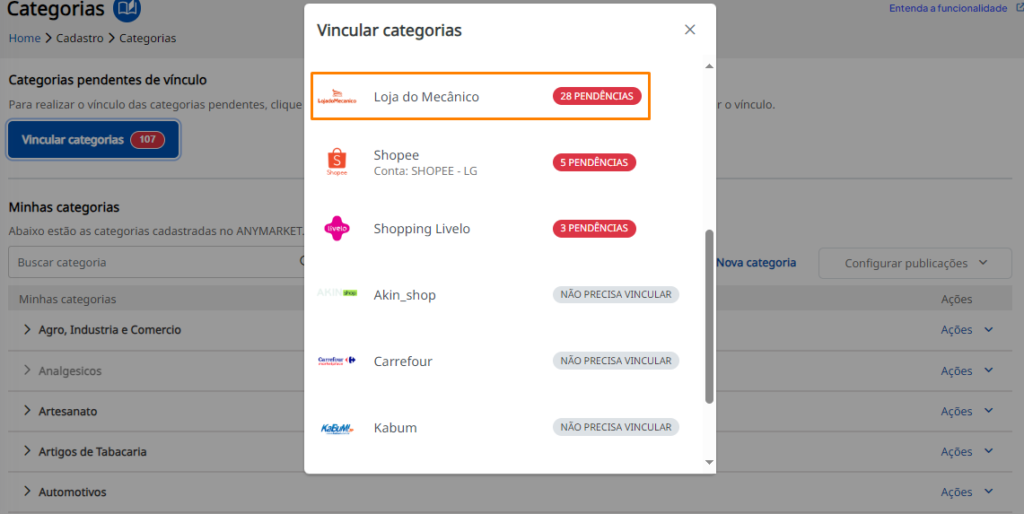
Task: Open the Configurar publicações dropdown
Action: [x=915, y=263]
